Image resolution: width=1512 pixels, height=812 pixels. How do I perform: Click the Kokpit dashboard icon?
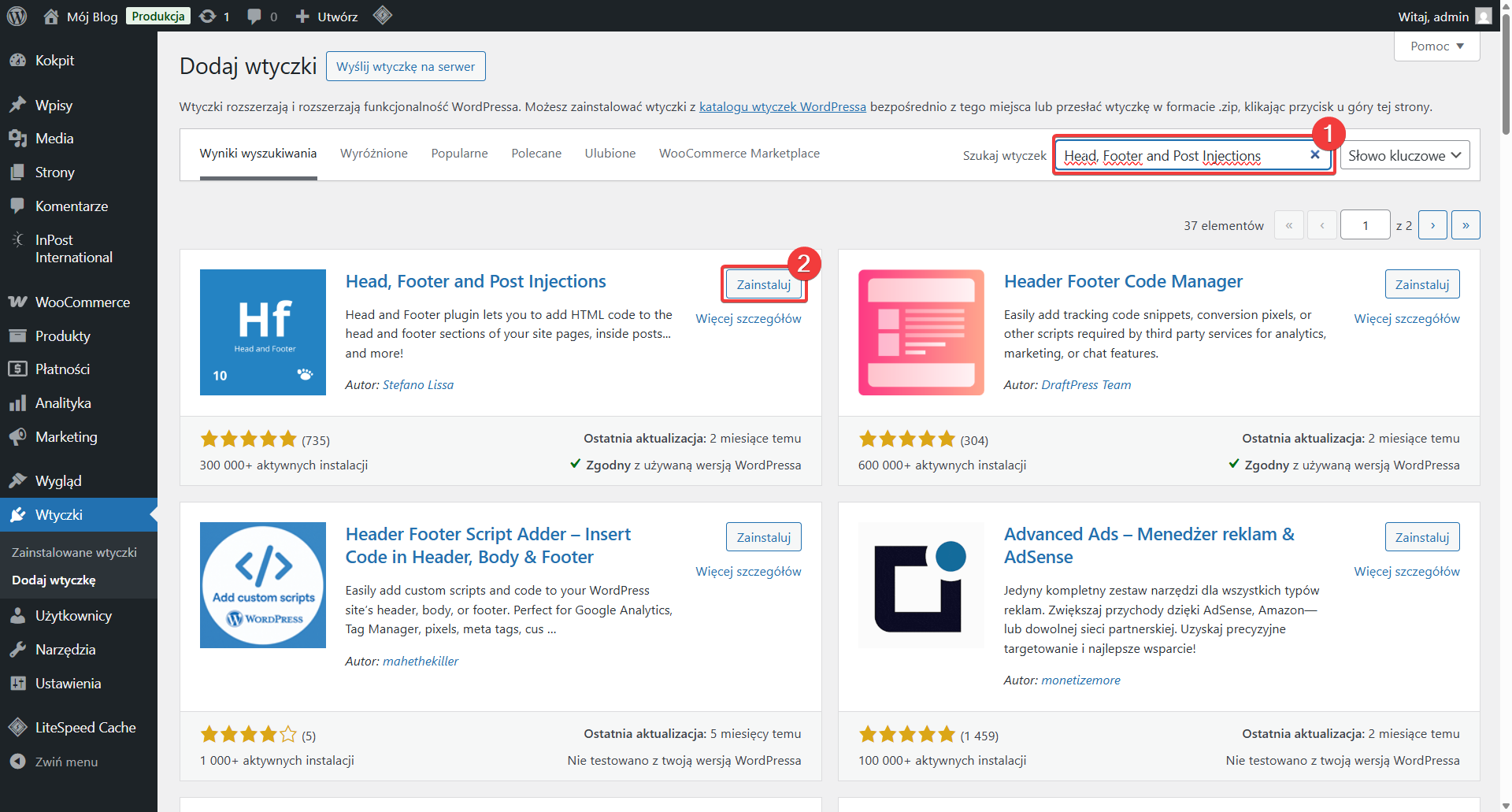[17, 61]
